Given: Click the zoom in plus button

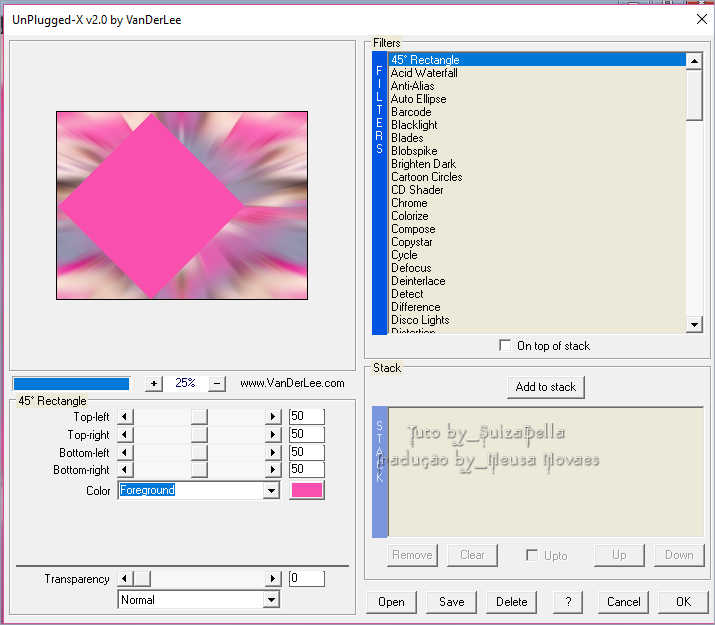Looking at the screenshot, I should 154,383.
